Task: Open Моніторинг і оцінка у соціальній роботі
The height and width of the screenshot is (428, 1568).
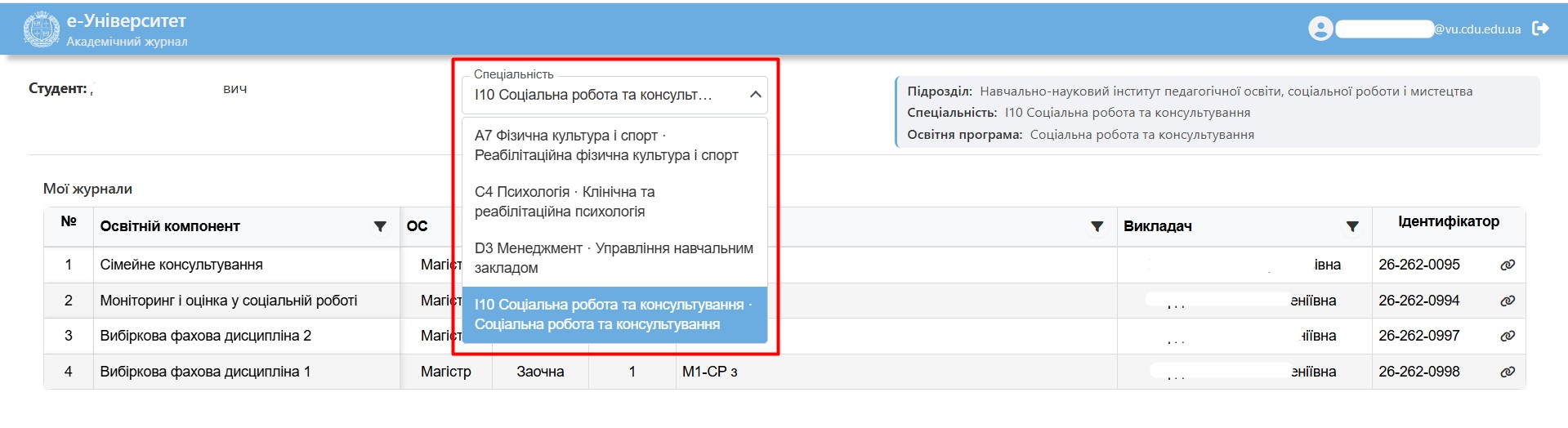Action: coord(229,301)
